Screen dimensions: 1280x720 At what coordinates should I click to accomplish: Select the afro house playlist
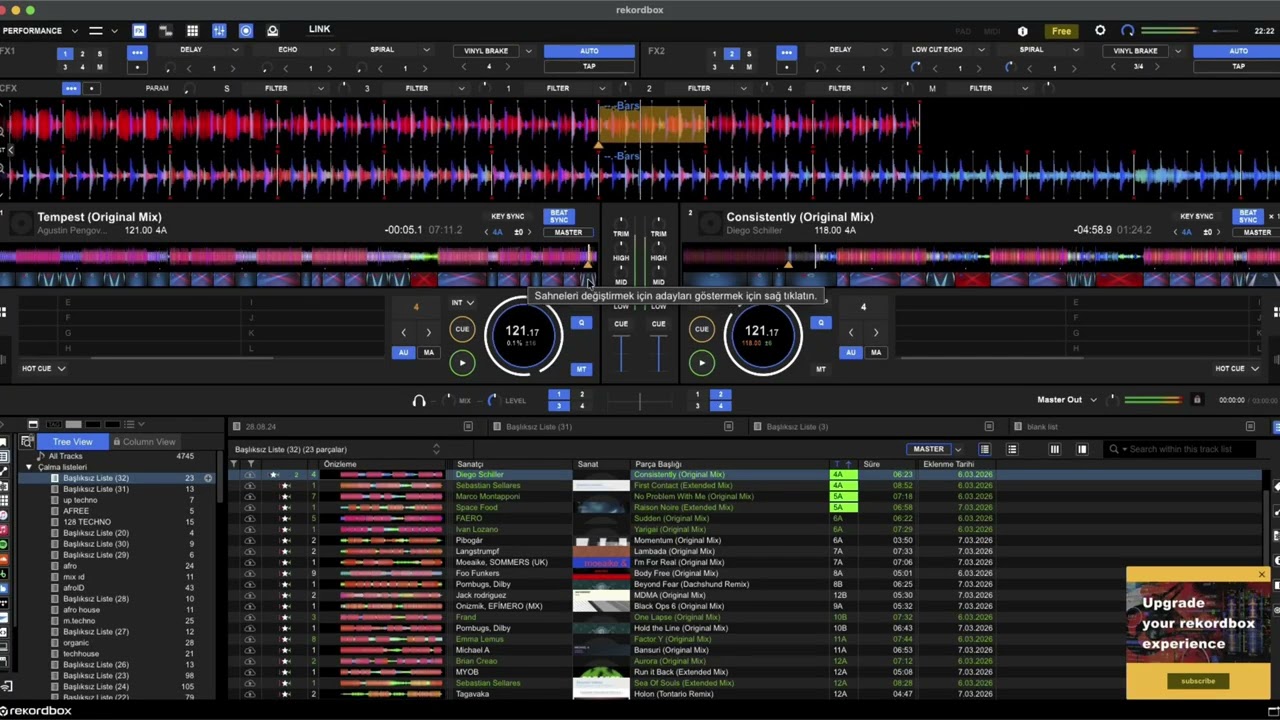coord(81,610)
